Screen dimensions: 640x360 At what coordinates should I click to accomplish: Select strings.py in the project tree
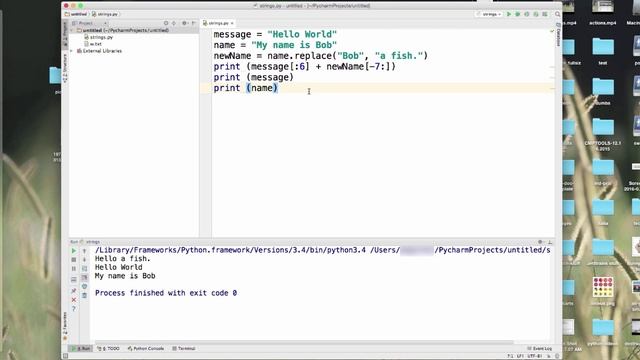coord(98,37)
